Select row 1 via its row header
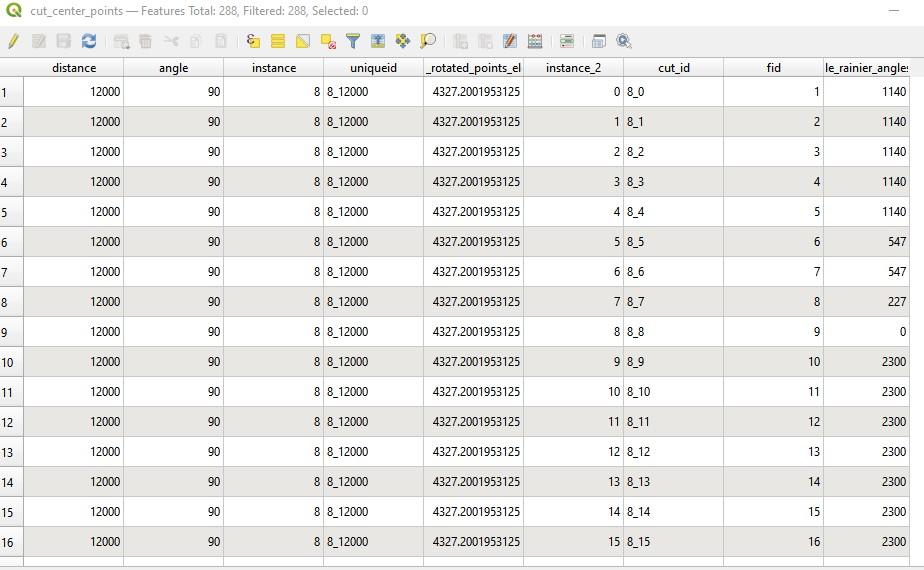 click(x=12, y=92)
